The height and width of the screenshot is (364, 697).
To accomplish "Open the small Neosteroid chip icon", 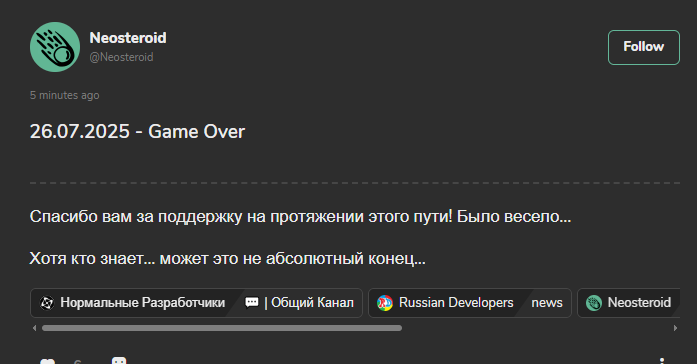I will click(x=594, y=303).
